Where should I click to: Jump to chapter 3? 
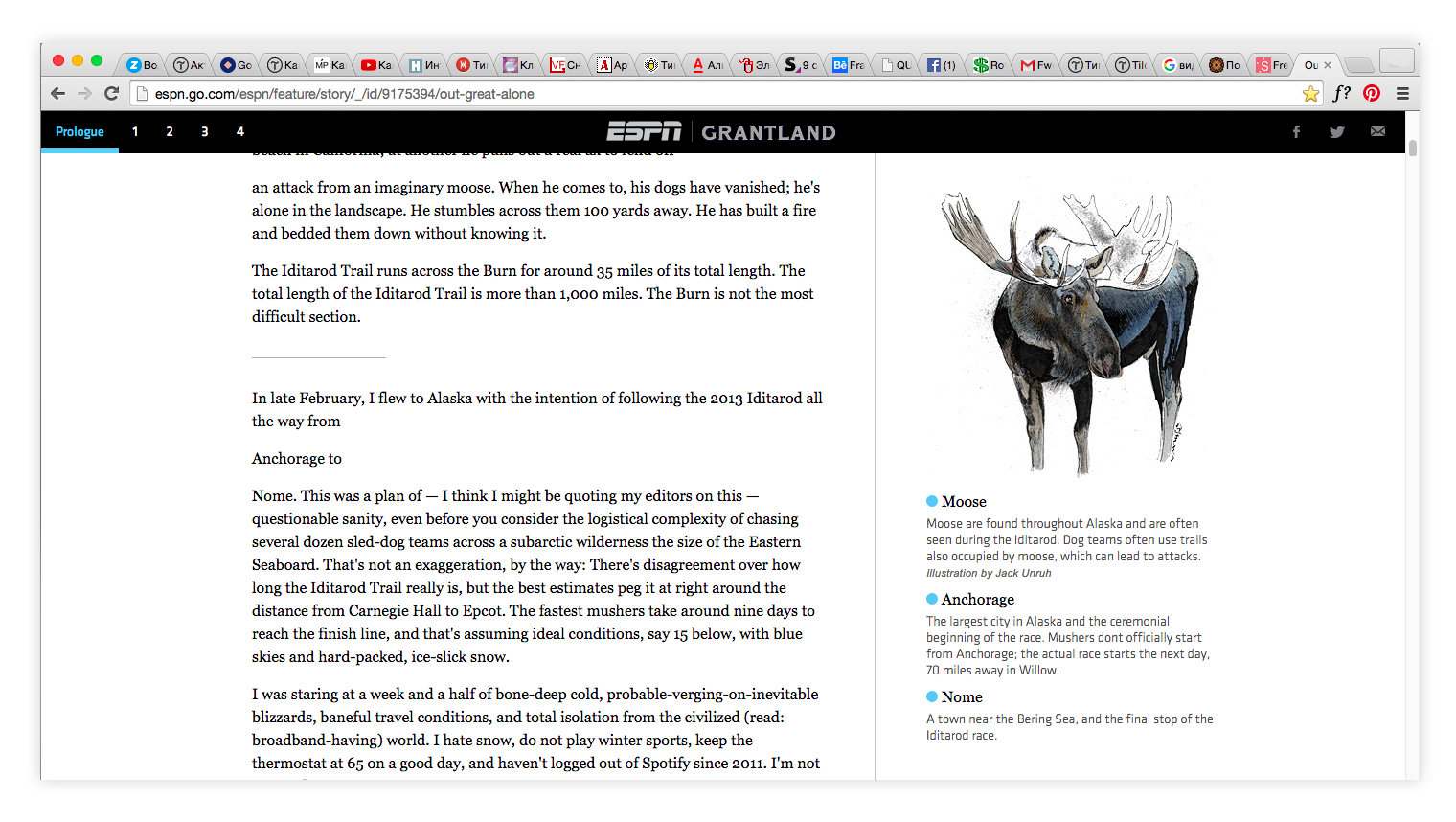pyautogui.click(x=205, y=132)
